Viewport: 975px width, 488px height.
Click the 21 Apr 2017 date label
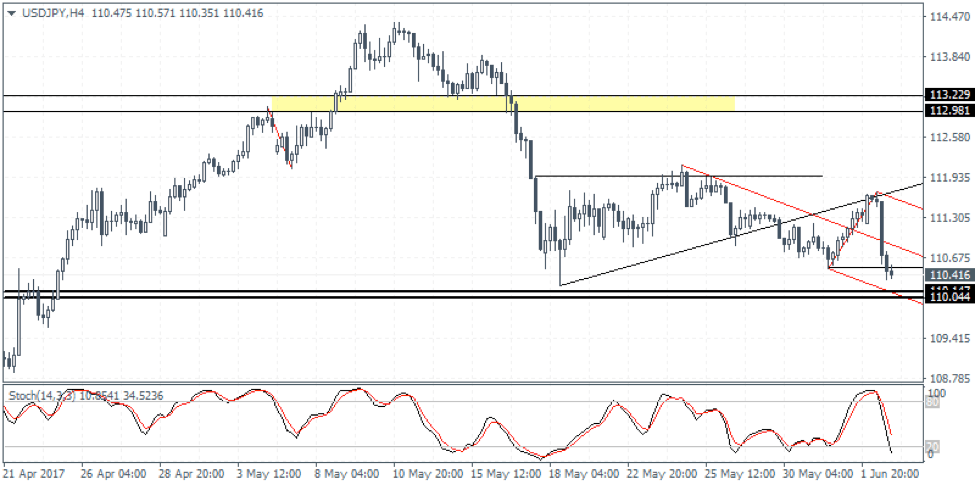(x=36, y=472)
